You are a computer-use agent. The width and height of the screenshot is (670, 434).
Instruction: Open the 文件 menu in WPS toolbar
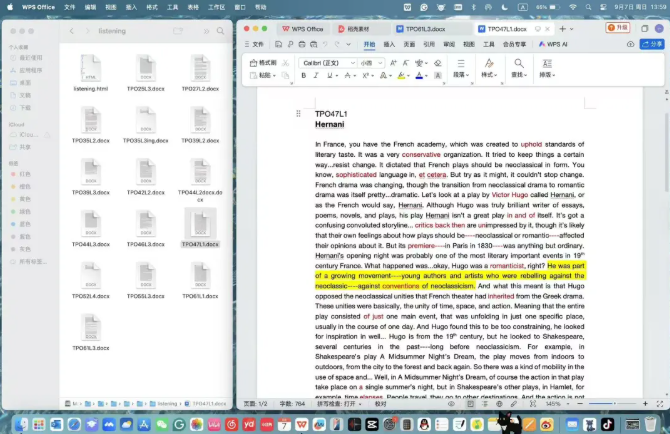click(x=257, y=45)
